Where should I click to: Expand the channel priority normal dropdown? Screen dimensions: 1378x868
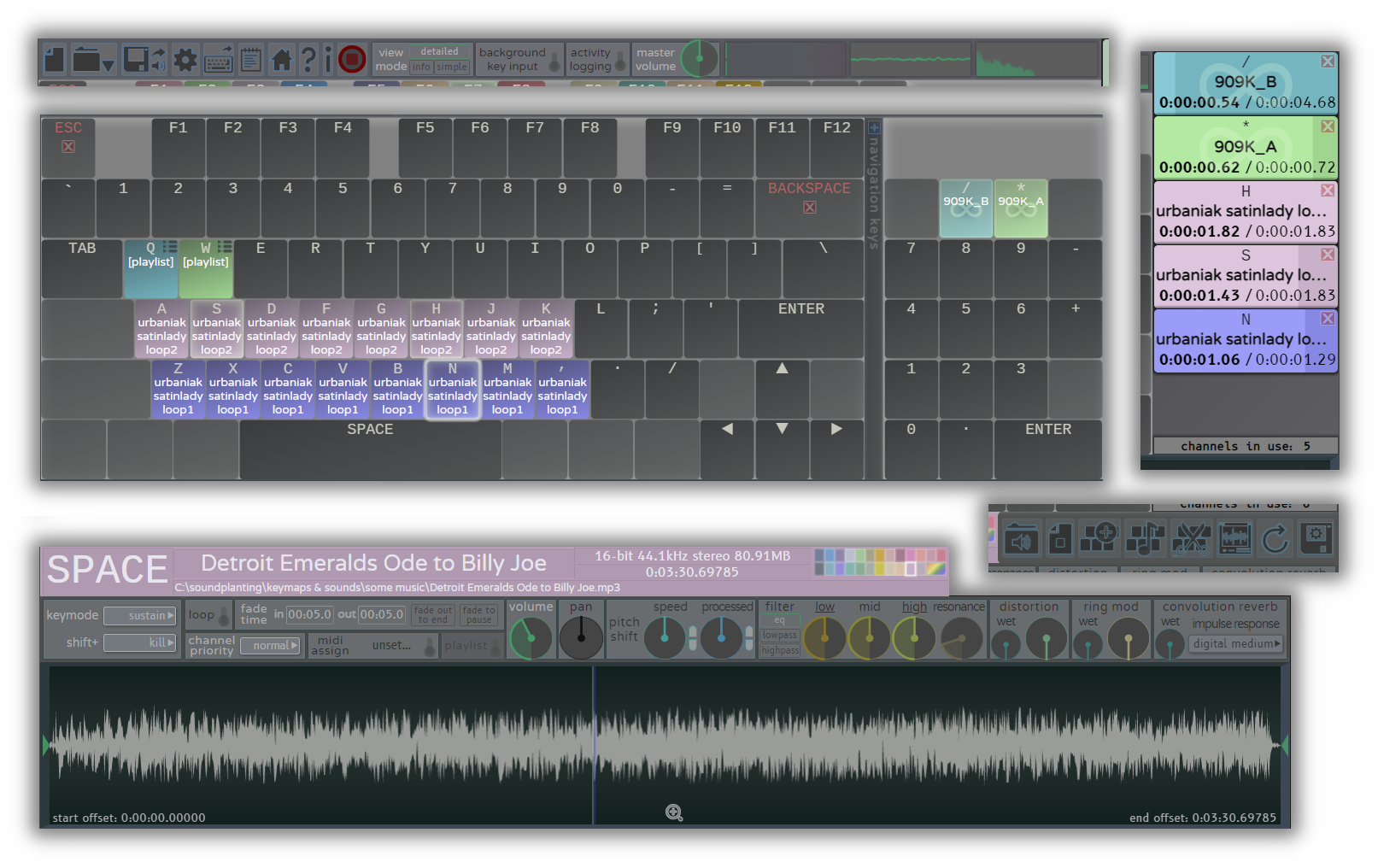[x=270, y=646]
